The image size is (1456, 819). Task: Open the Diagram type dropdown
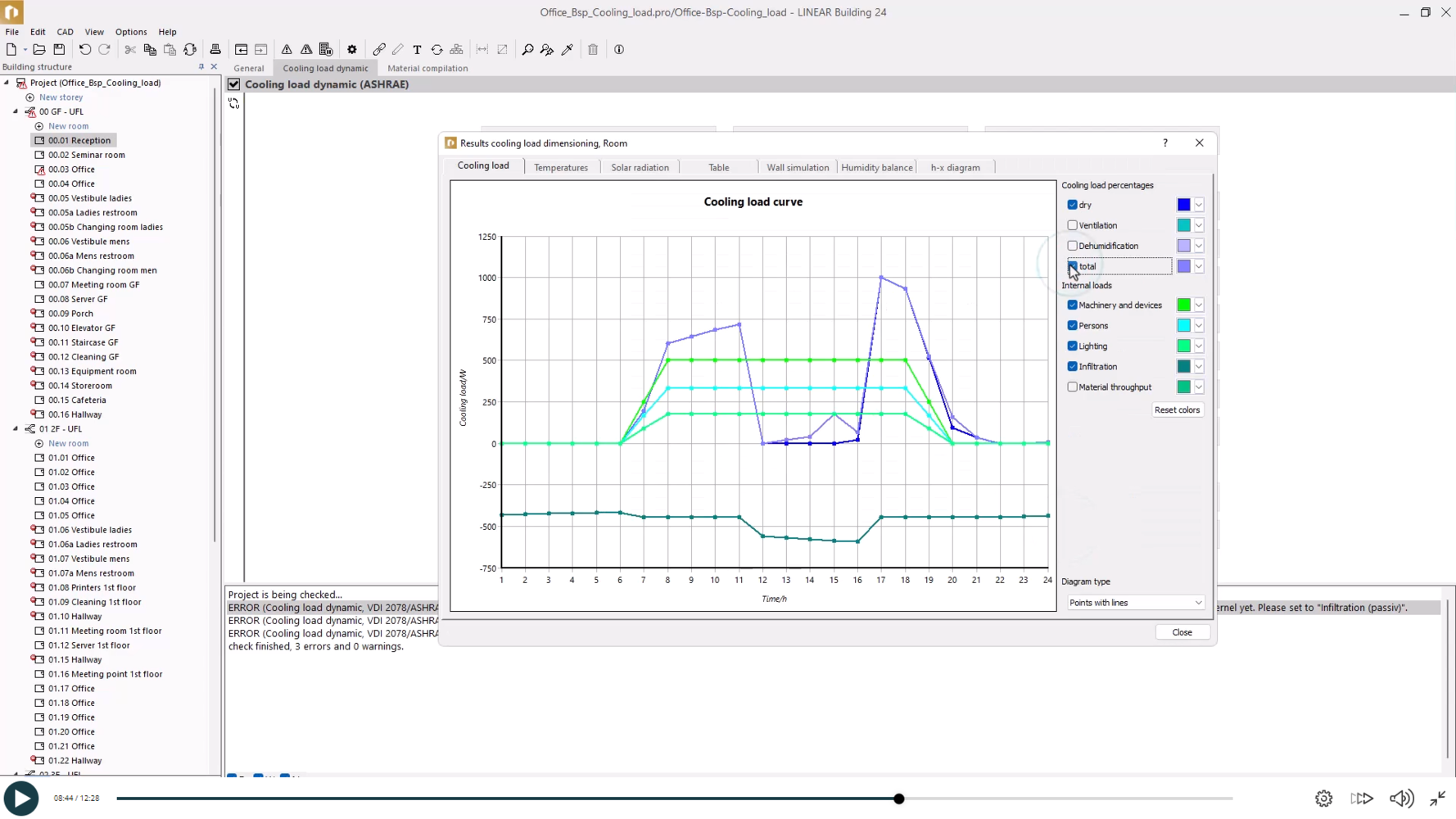coord(1135,603)
